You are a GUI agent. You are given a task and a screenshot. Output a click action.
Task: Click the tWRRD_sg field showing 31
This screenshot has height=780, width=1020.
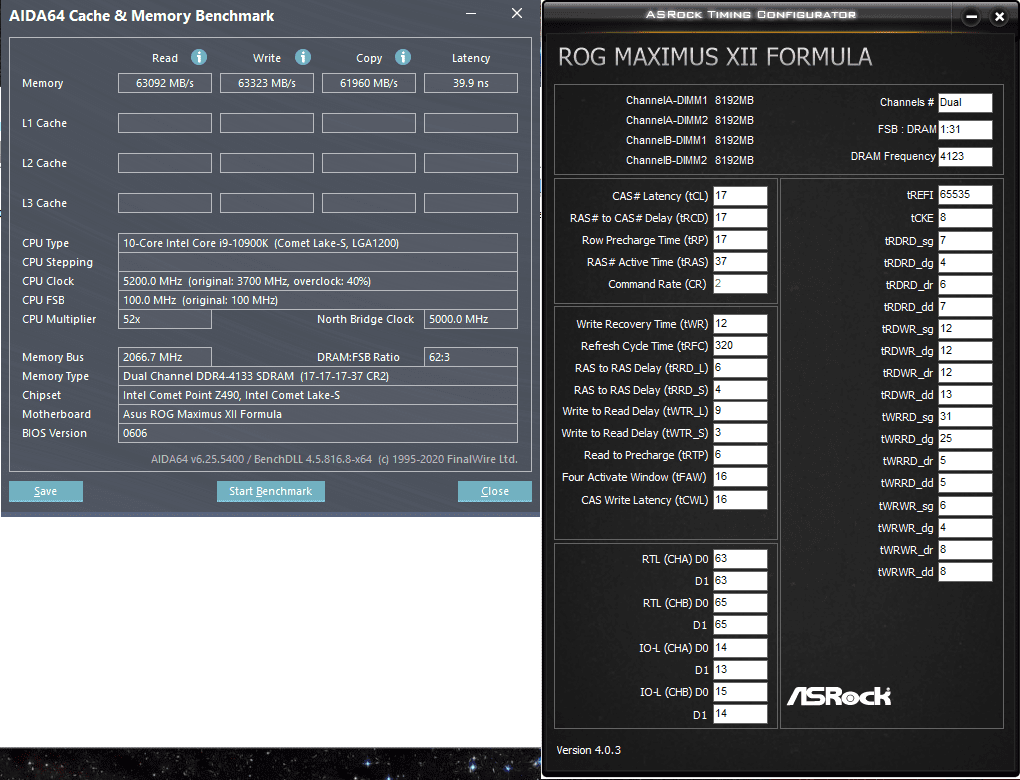click(x=965, y=417)
